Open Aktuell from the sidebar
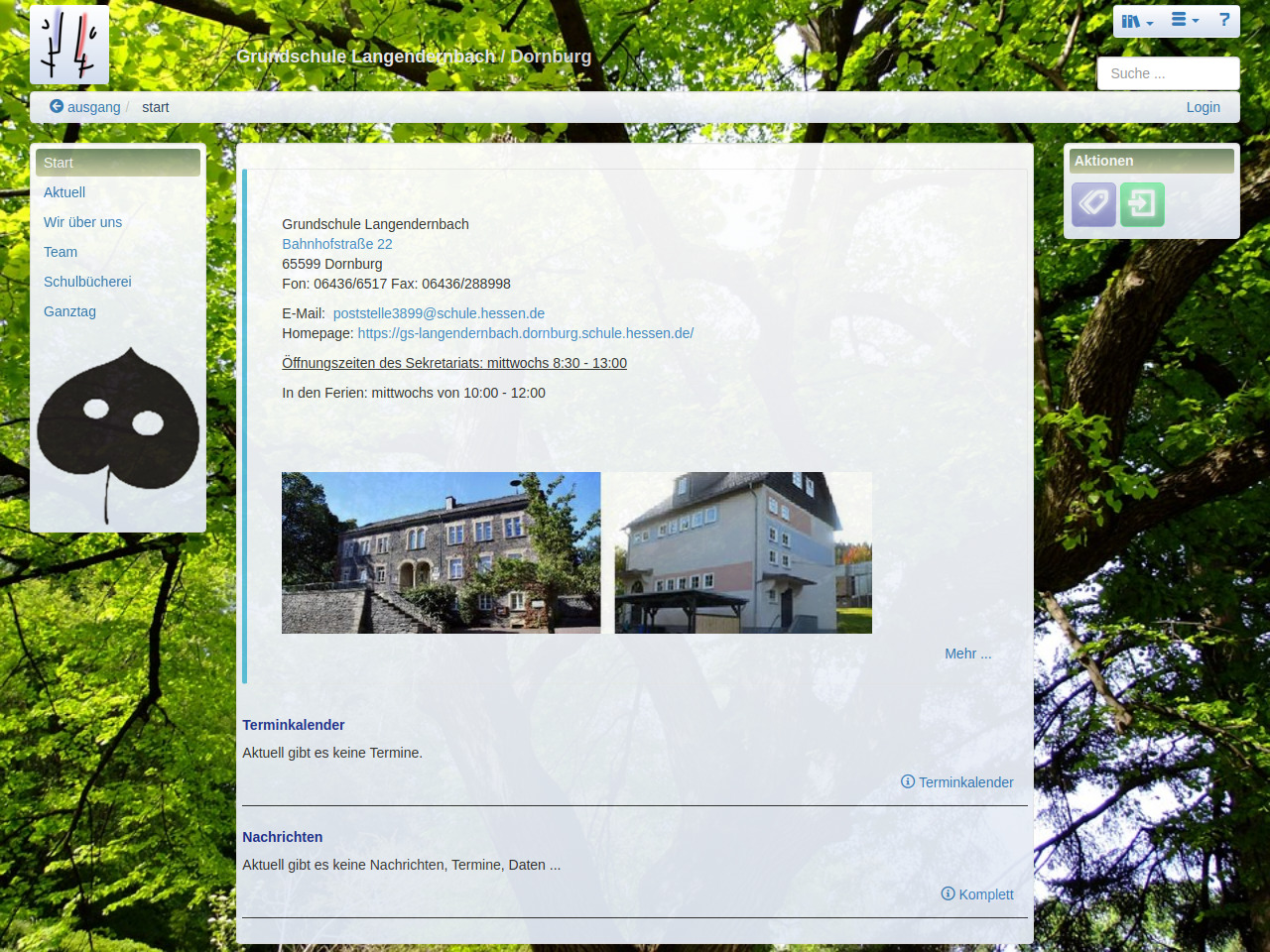The width and height of the screenshot is (1270, 952). (64, 192)
